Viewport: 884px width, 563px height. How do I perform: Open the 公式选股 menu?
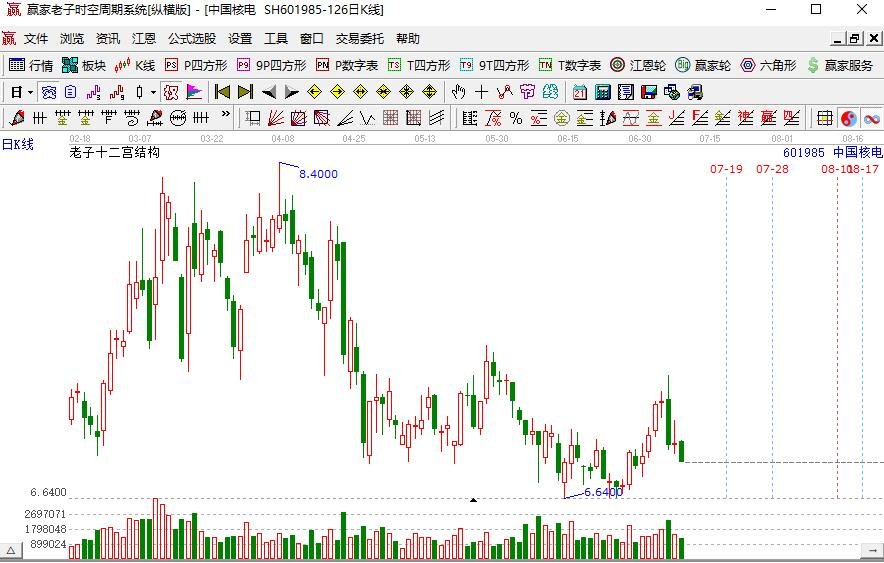click(x=192, y=39)
